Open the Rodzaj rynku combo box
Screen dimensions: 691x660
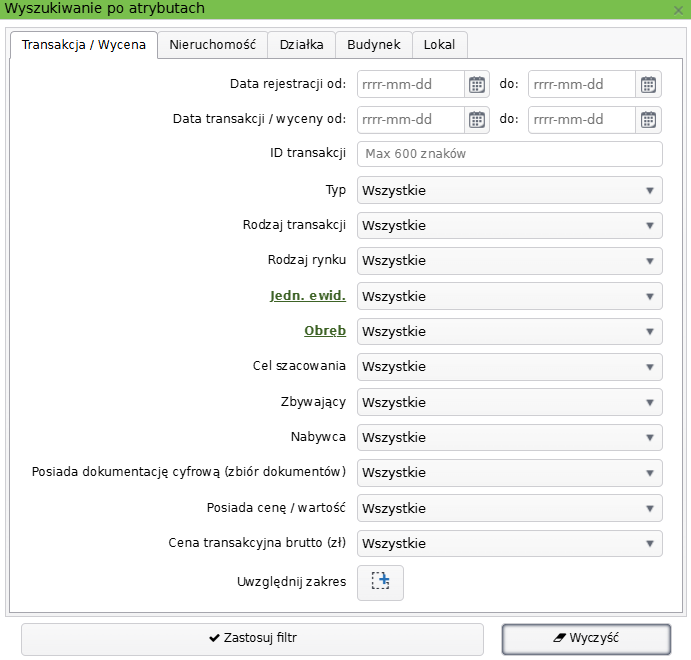[509, 261]
